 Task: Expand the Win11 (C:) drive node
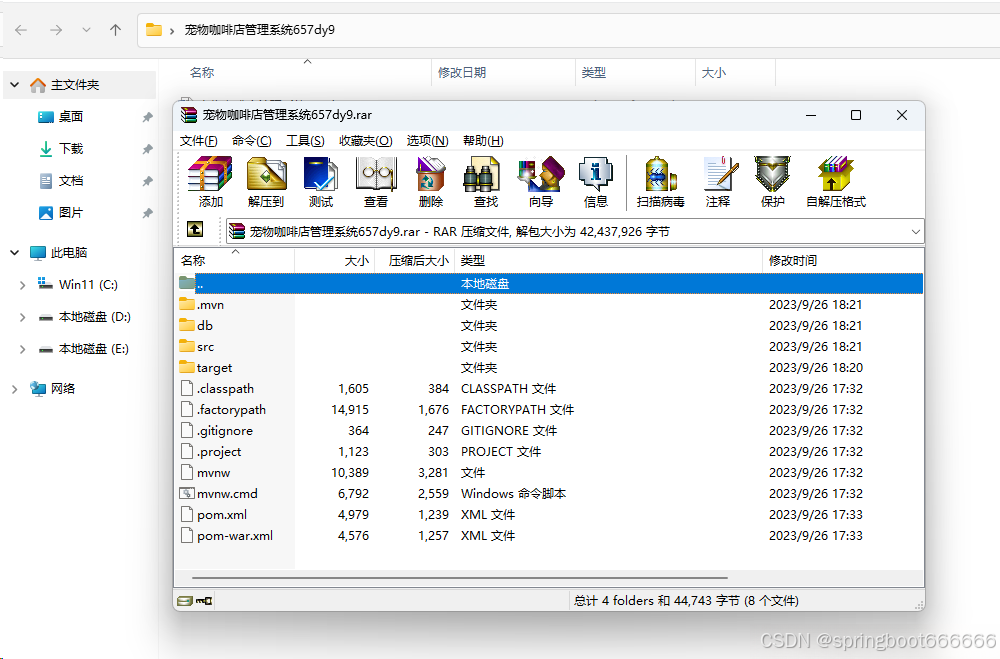[x=22, y=285]
